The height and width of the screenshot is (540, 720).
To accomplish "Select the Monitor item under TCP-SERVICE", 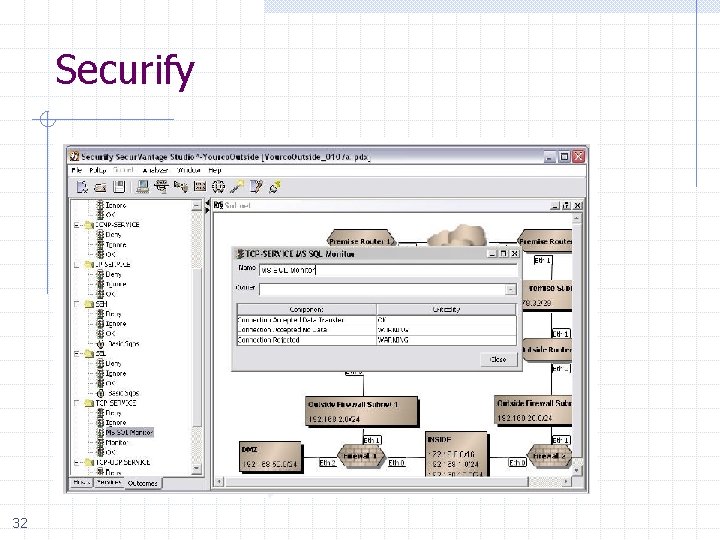I will (x=117, y=443).
